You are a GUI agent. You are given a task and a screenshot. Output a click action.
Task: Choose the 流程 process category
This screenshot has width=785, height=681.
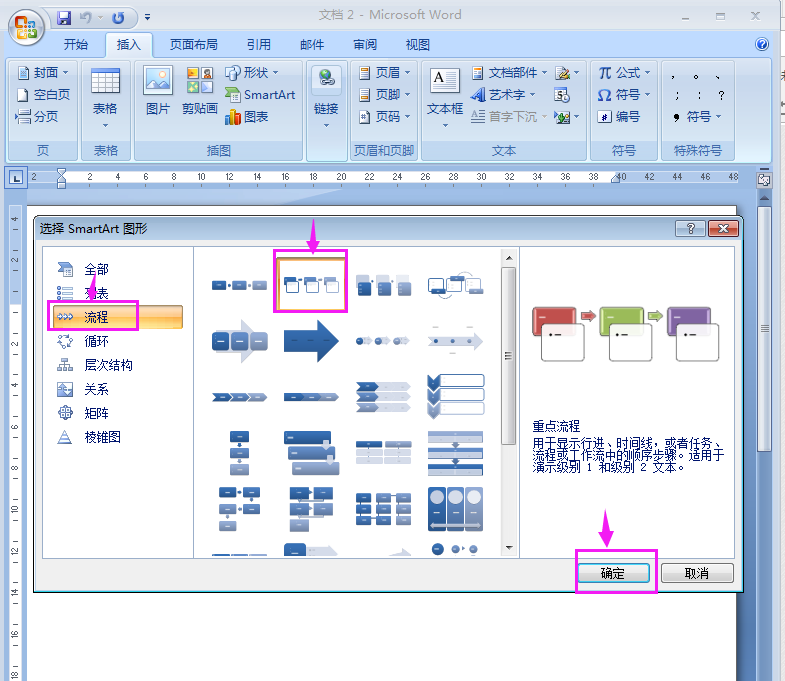(118, 317)
